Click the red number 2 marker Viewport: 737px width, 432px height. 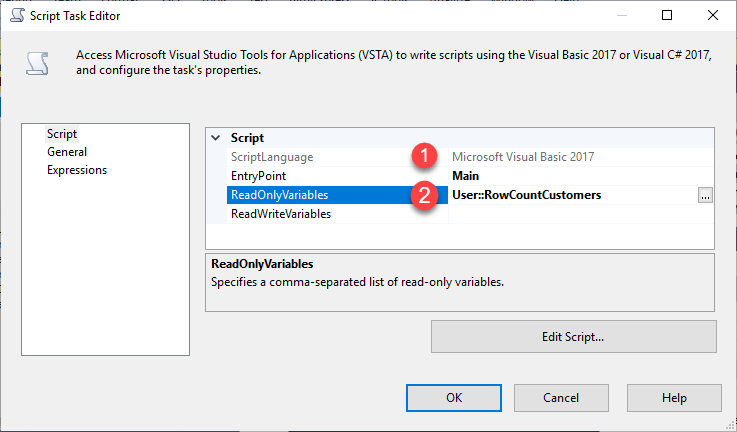(x=428, y=196)
